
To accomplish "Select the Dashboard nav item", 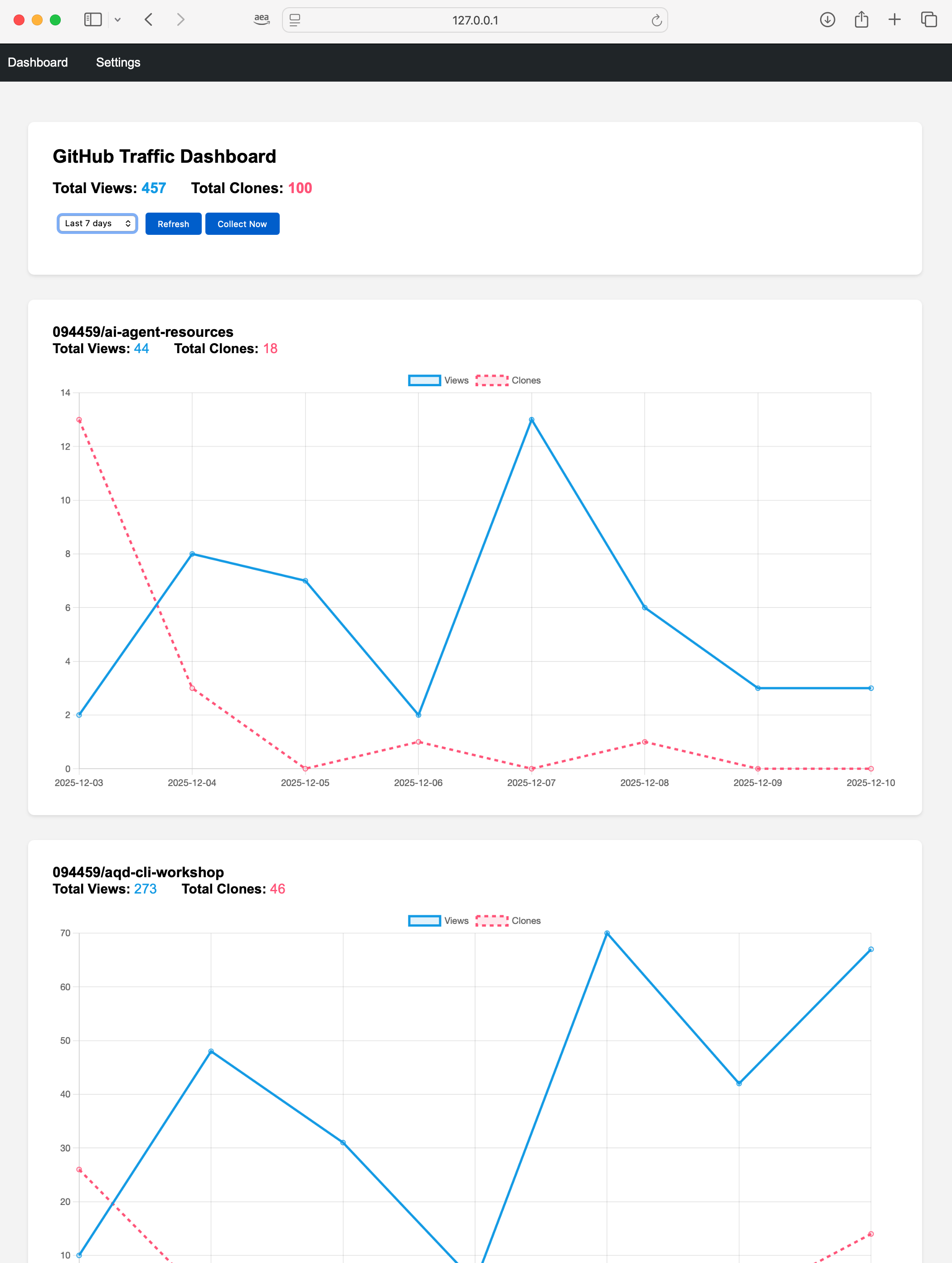I will (38, 62).
